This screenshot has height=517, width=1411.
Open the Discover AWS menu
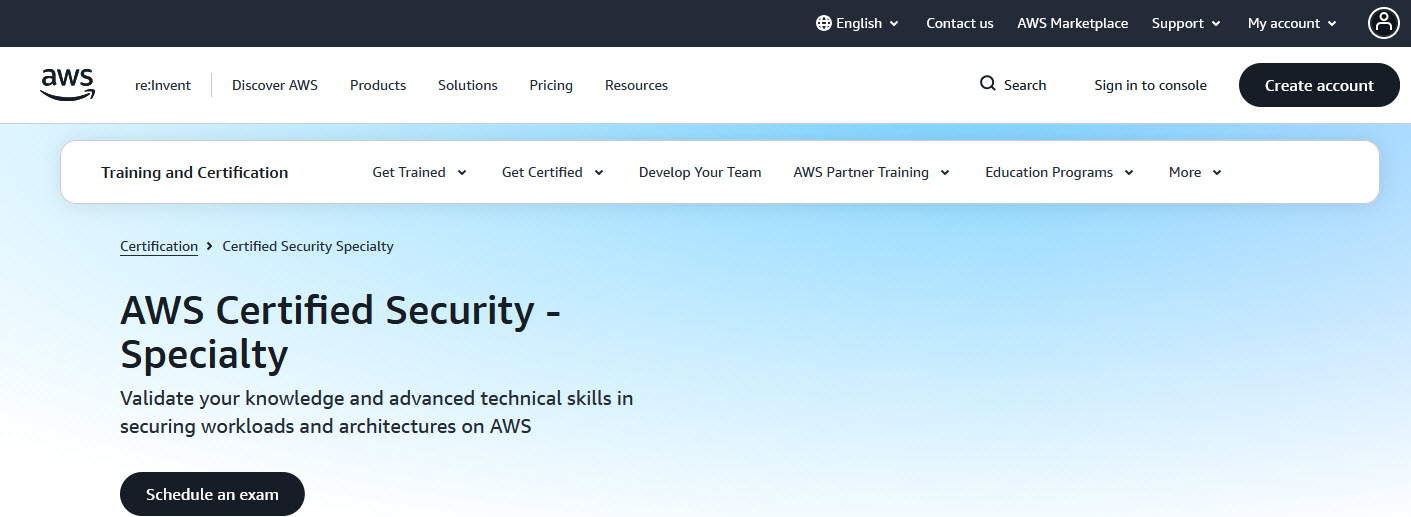click(275, 85)
